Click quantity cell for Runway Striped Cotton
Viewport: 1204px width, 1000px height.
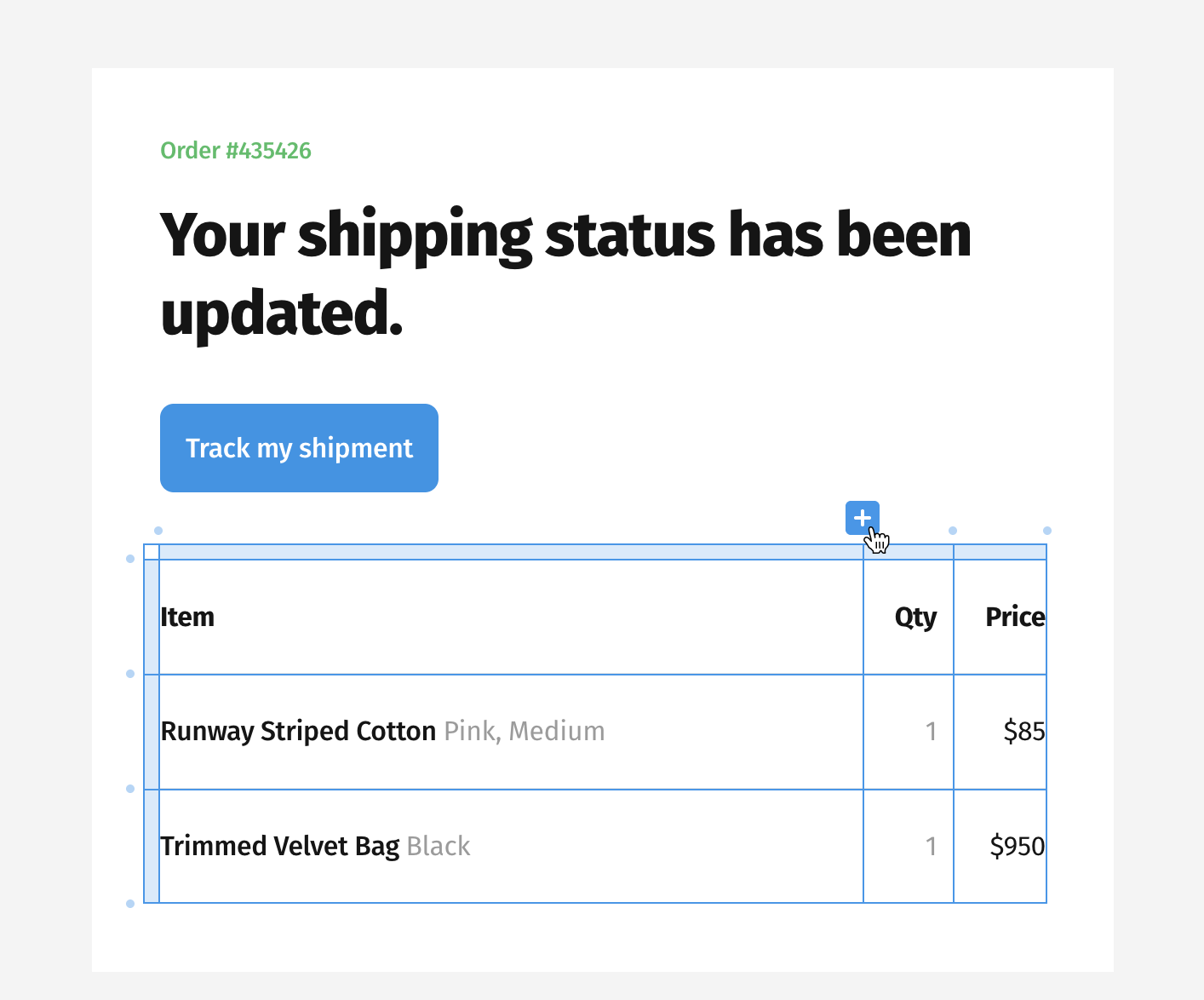[909, 732]
